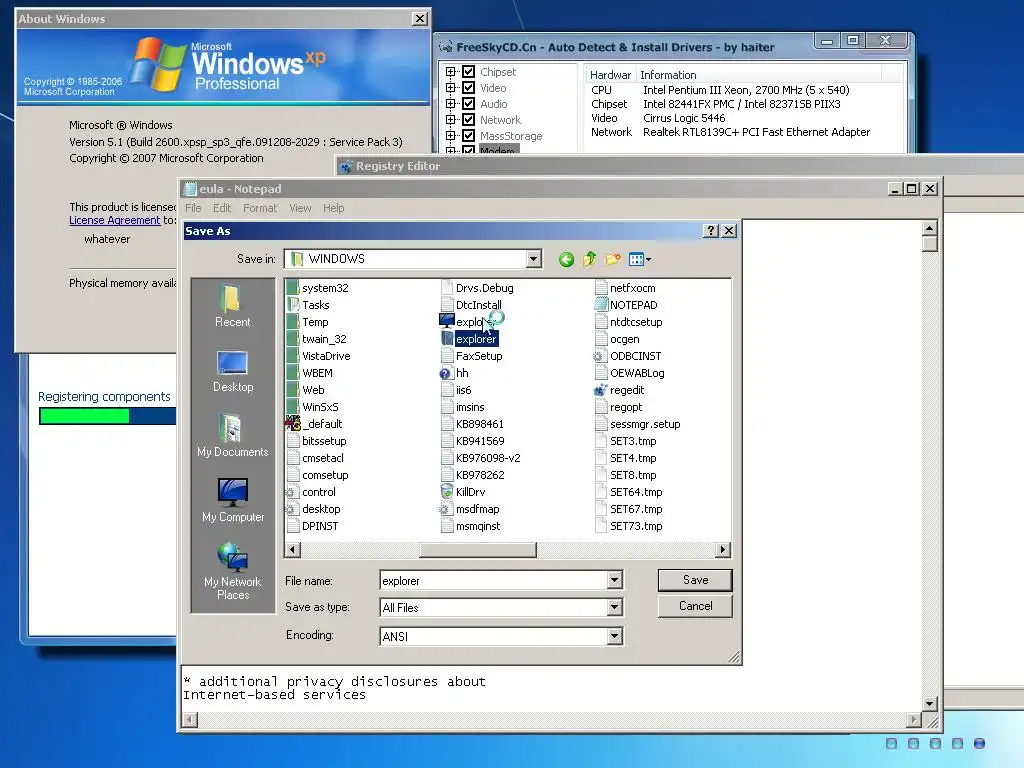1024x768 pixels.
Task: Expand the MassStorage tree node
Action: click(451, 135)
